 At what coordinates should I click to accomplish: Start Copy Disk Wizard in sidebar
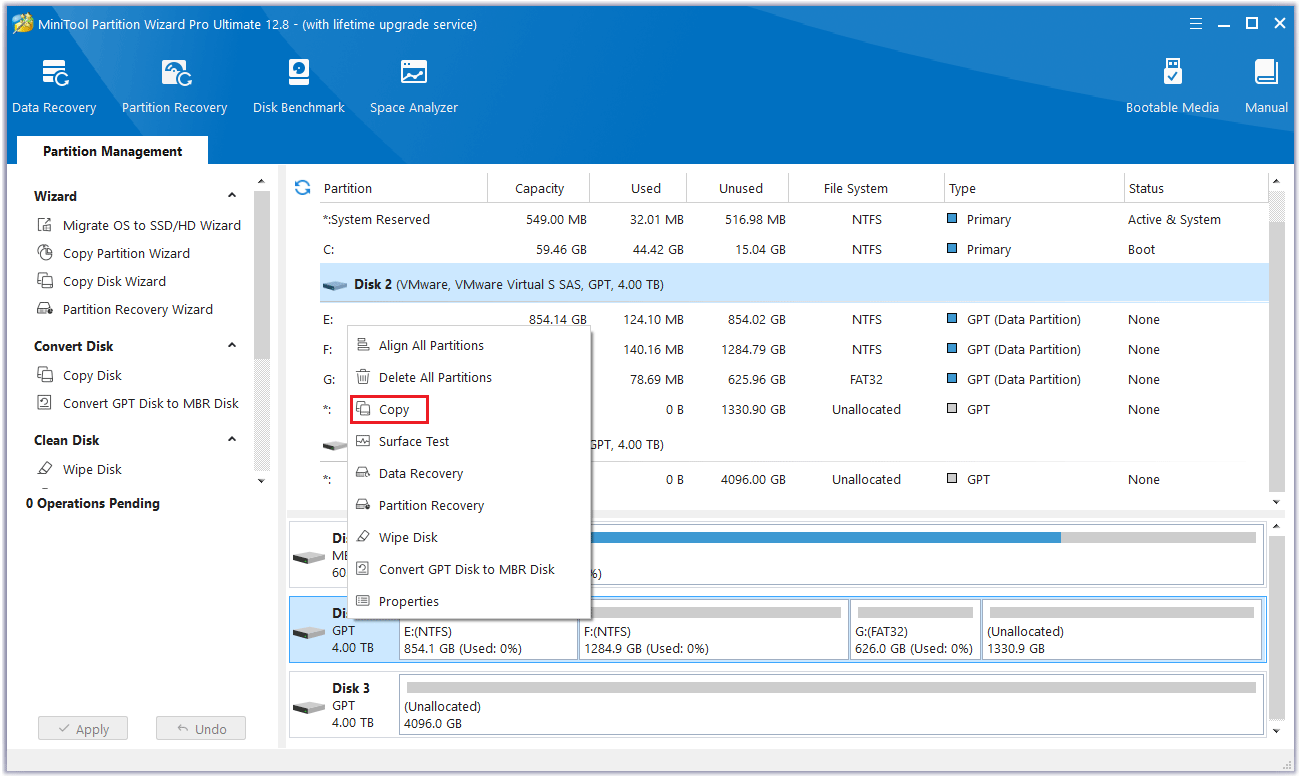point(101,281)
